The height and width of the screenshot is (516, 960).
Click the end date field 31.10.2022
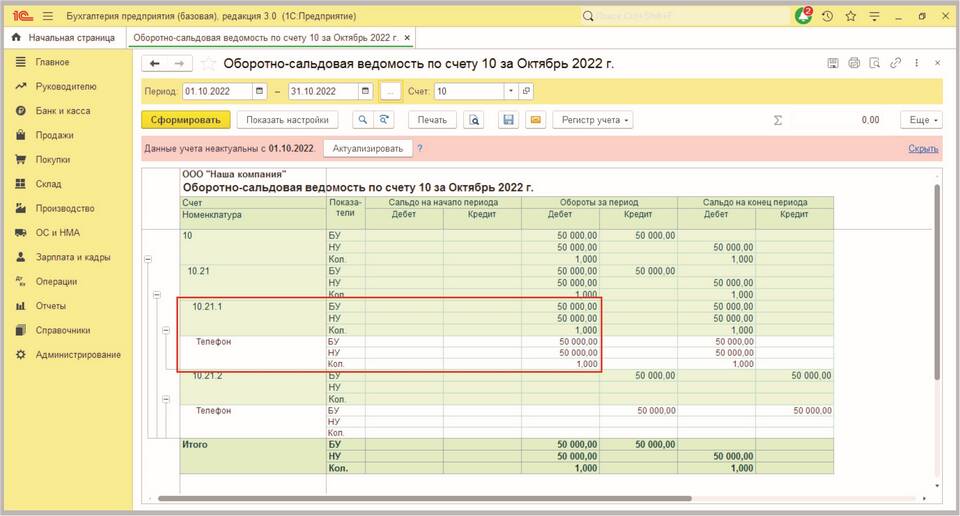[x=323, y=91]
